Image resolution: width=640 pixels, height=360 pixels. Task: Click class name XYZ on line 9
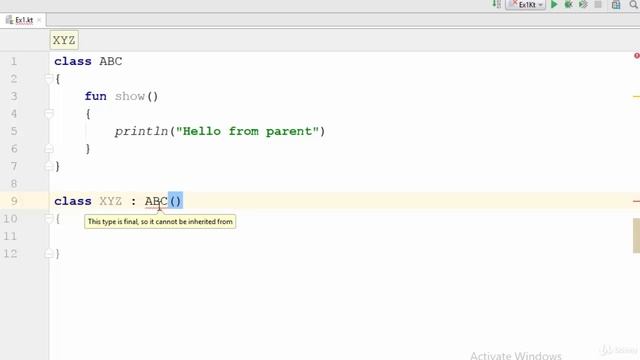coord(111,201)
